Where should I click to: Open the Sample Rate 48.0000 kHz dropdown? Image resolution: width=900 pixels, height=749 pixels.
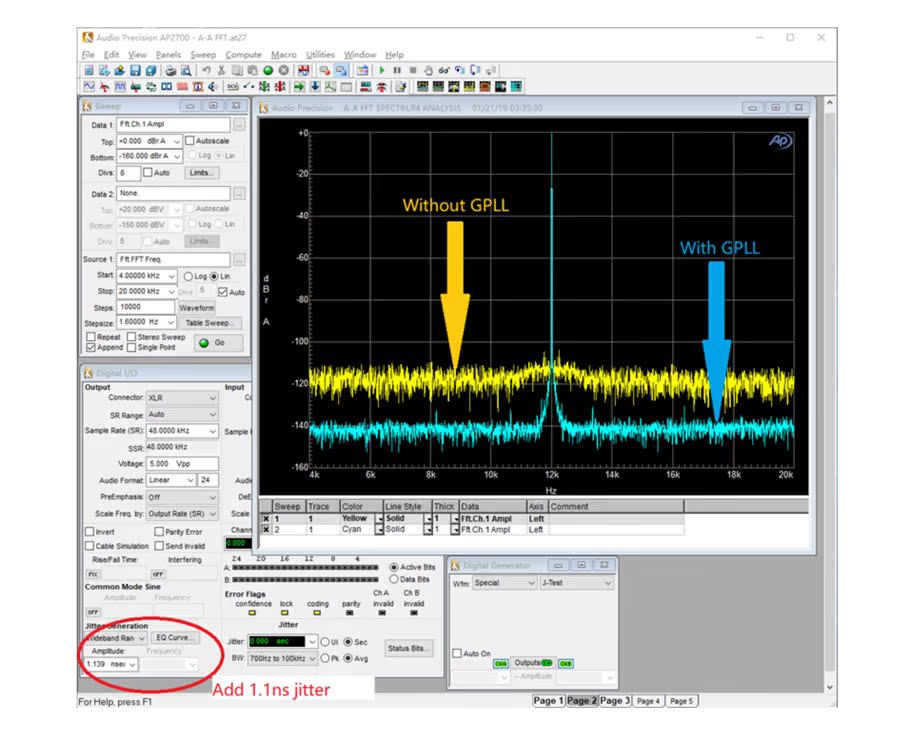tap(212, 430)
